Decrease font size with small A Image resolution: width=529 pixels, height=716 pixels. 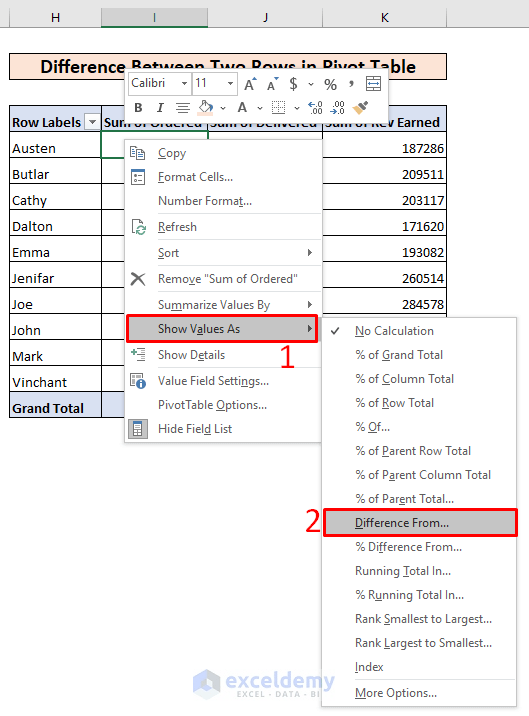(x=273, y=84)
